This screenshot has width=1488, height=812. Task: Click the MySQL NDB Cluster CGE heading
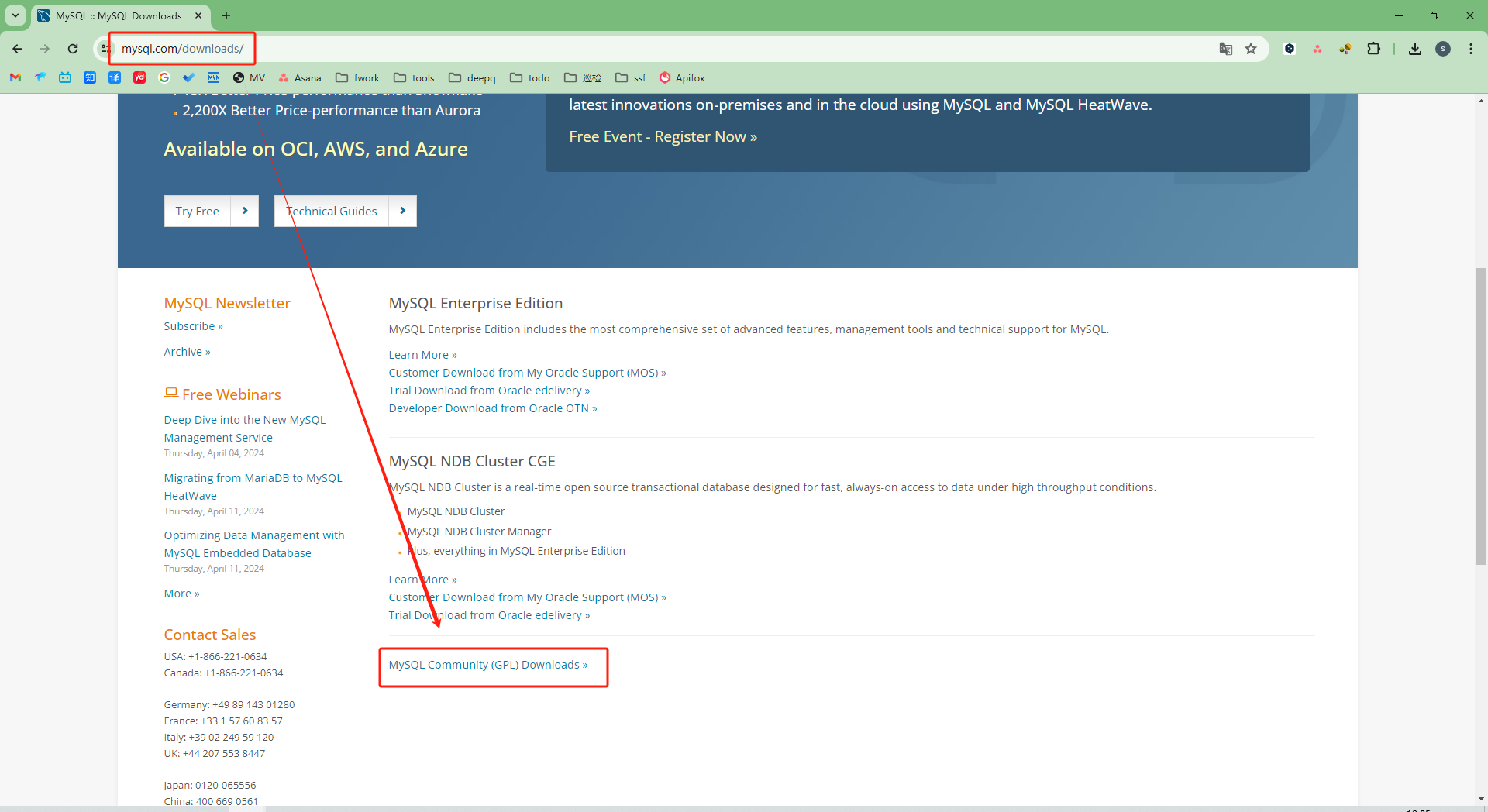[472, 461]
